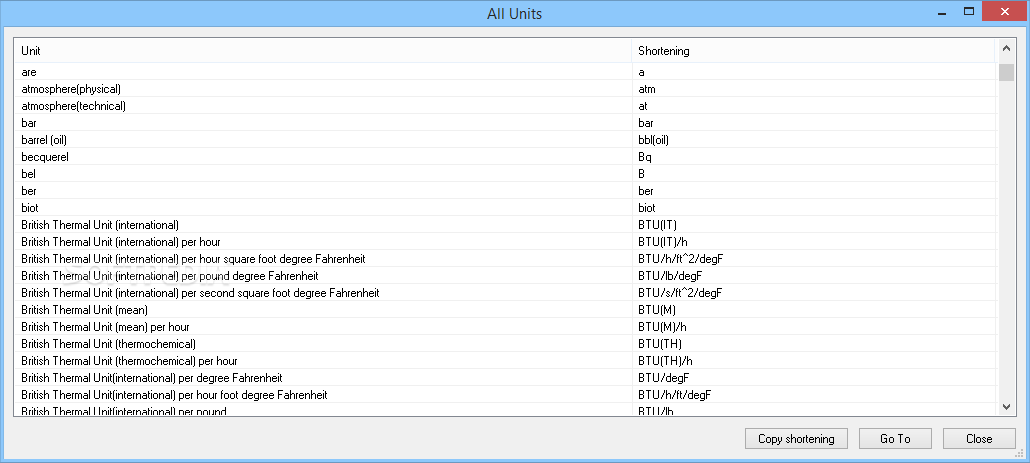Click the 'BTU(TH)' shortening cell
1030x463 pixels.
pos(813,345)
